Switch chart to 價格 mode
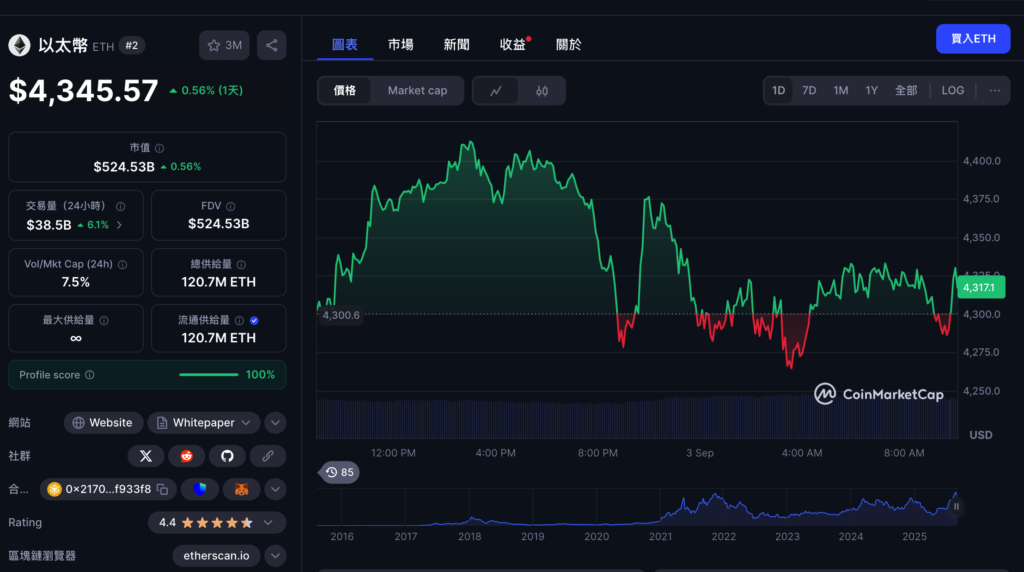Viewport: 1024px width, 572px height. coord(345,91)
